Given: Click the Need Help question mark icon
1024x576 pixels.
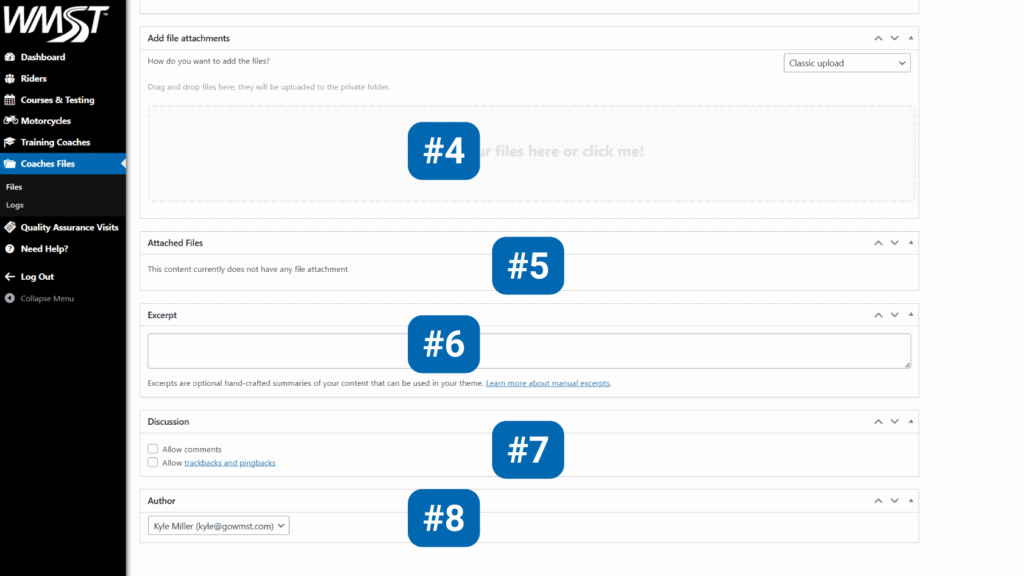Looking at the screenshot, I should [10, 248].
